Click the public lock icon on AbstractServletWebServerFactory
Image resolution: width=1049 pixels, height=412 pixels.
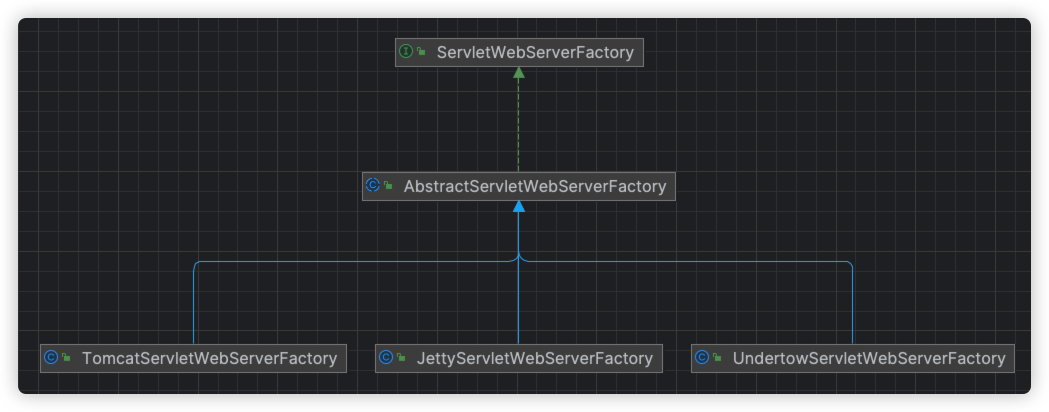[389, 185]
